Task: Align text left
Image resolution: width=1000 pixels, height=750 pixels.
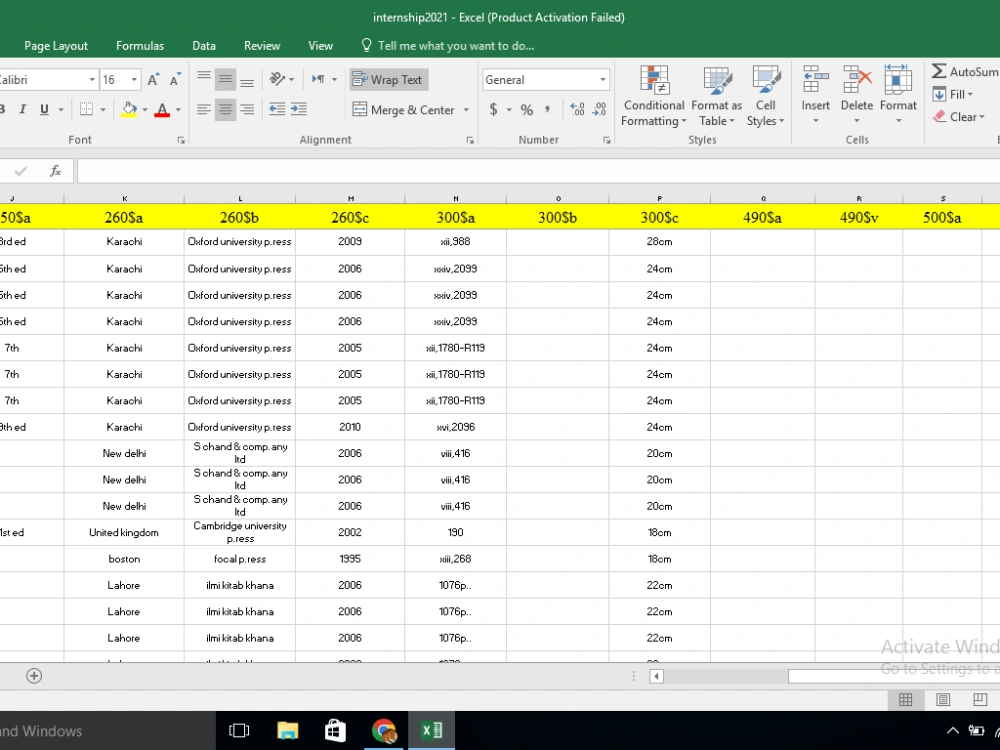Action: coord(203,110)
